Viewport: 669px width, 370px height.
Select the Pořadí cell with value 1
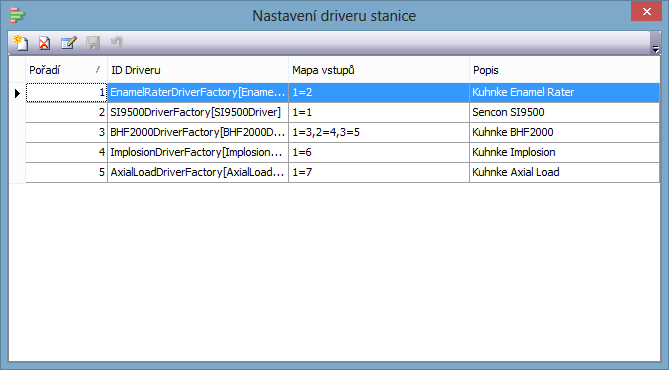pyautogui.click(x=67, y=93)
